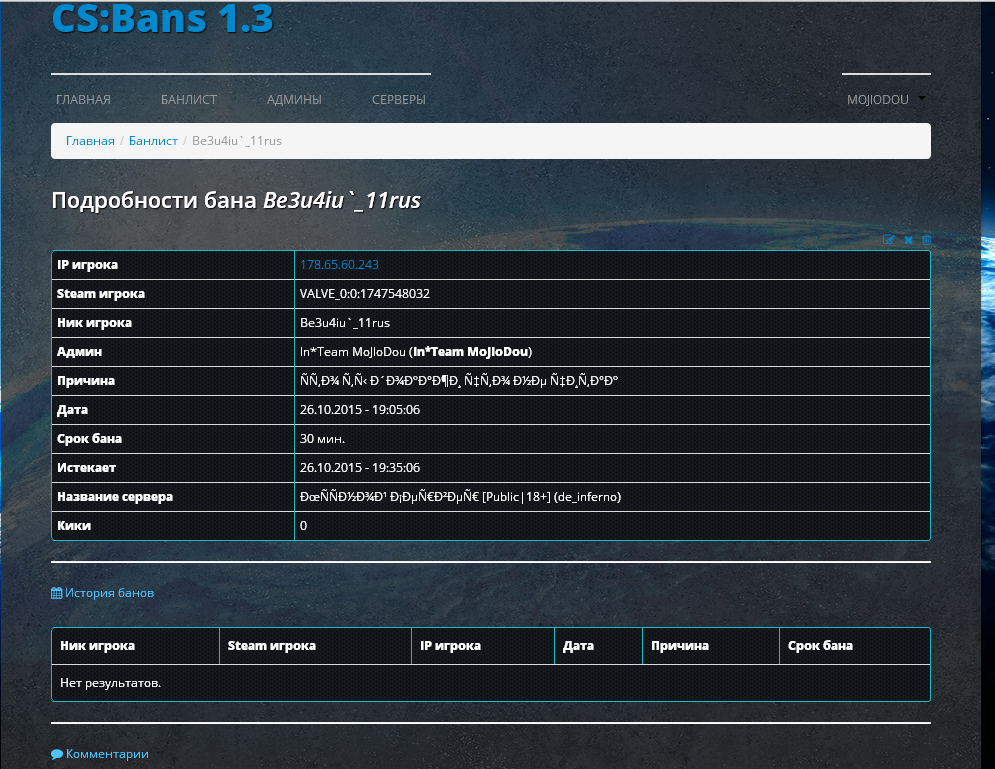
Task: Click the IP игрока row label
Action: (x=88, y=265)
